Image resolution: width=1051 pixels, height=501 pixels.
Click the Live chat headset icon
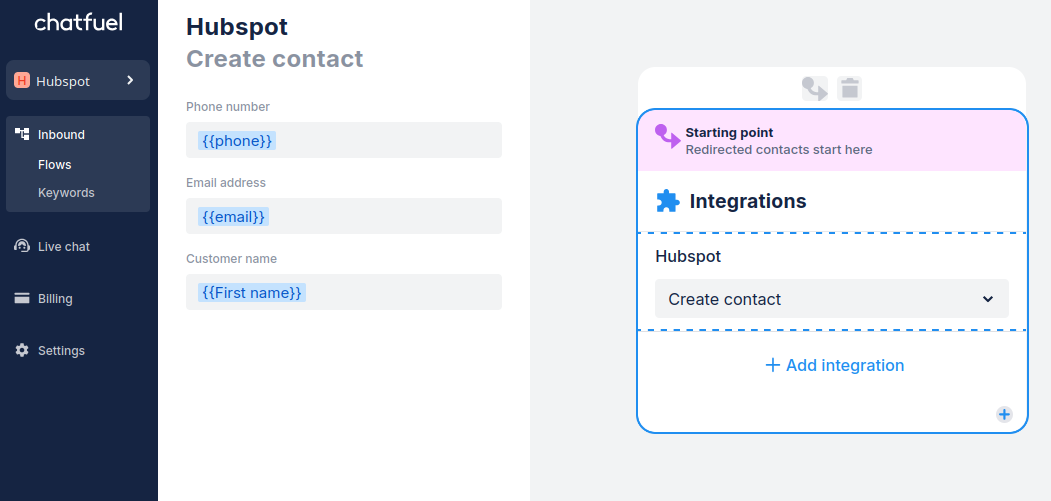click(x=22, y=246)
